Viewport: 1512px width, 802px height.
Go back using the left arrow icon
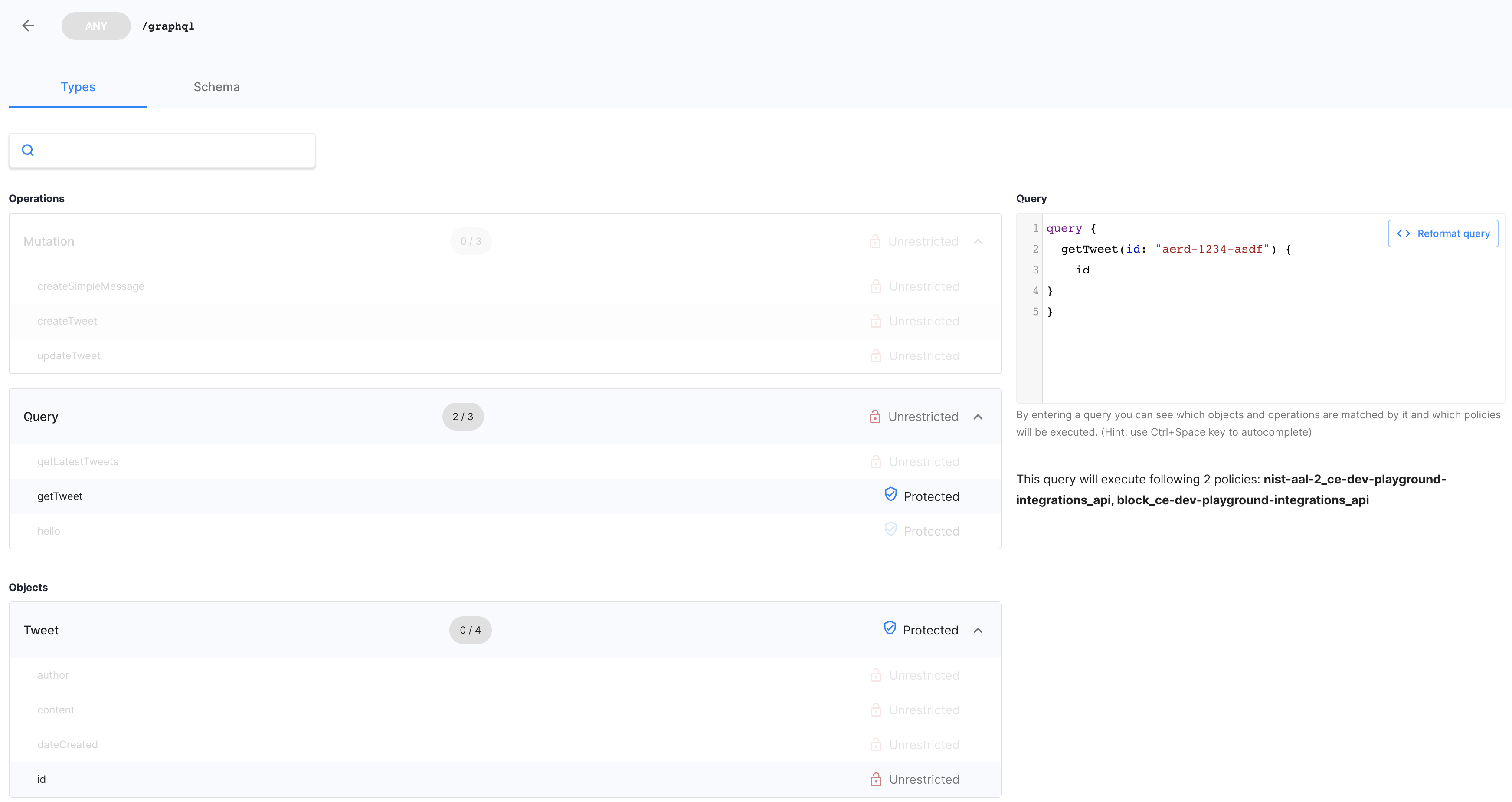click(28, 25)
